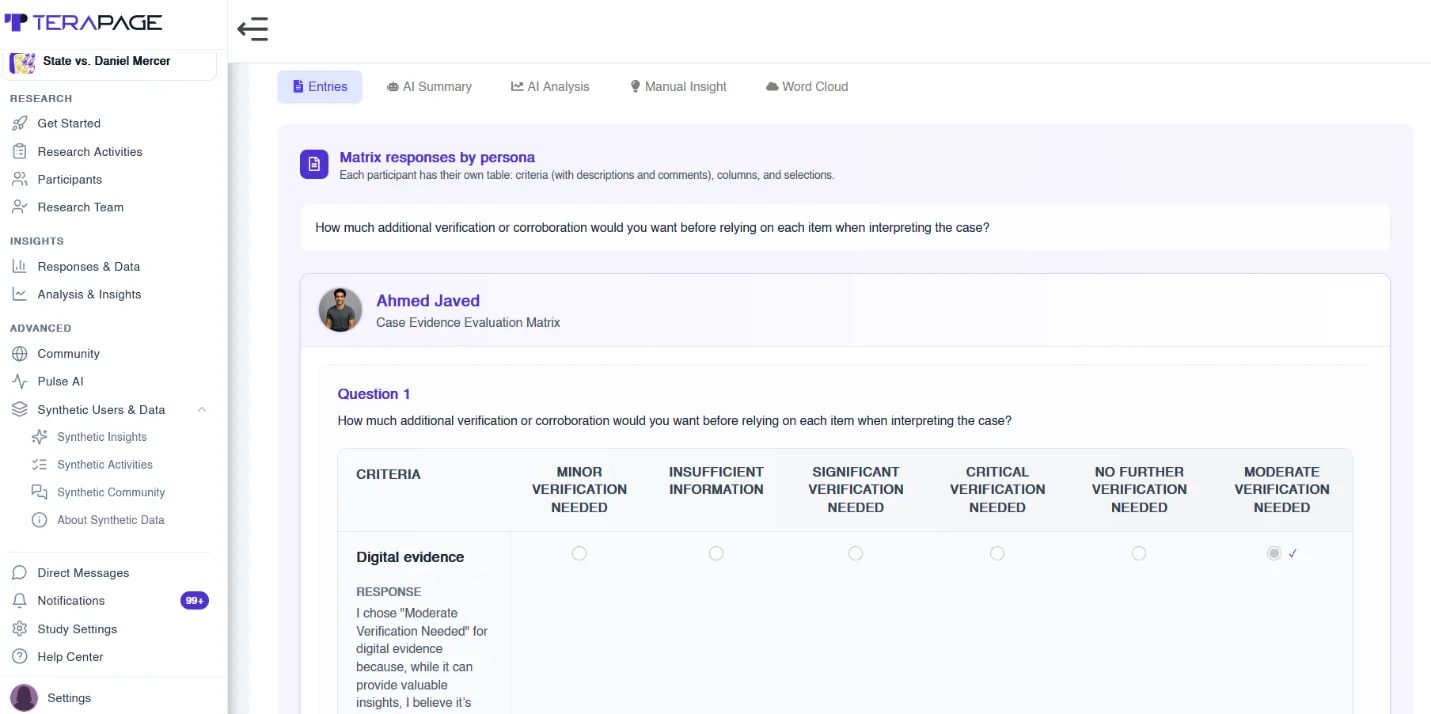Click the Synthetic Community chat icon
The width and height of the screenshot is (1431, 714).
[x=40, y=492]
